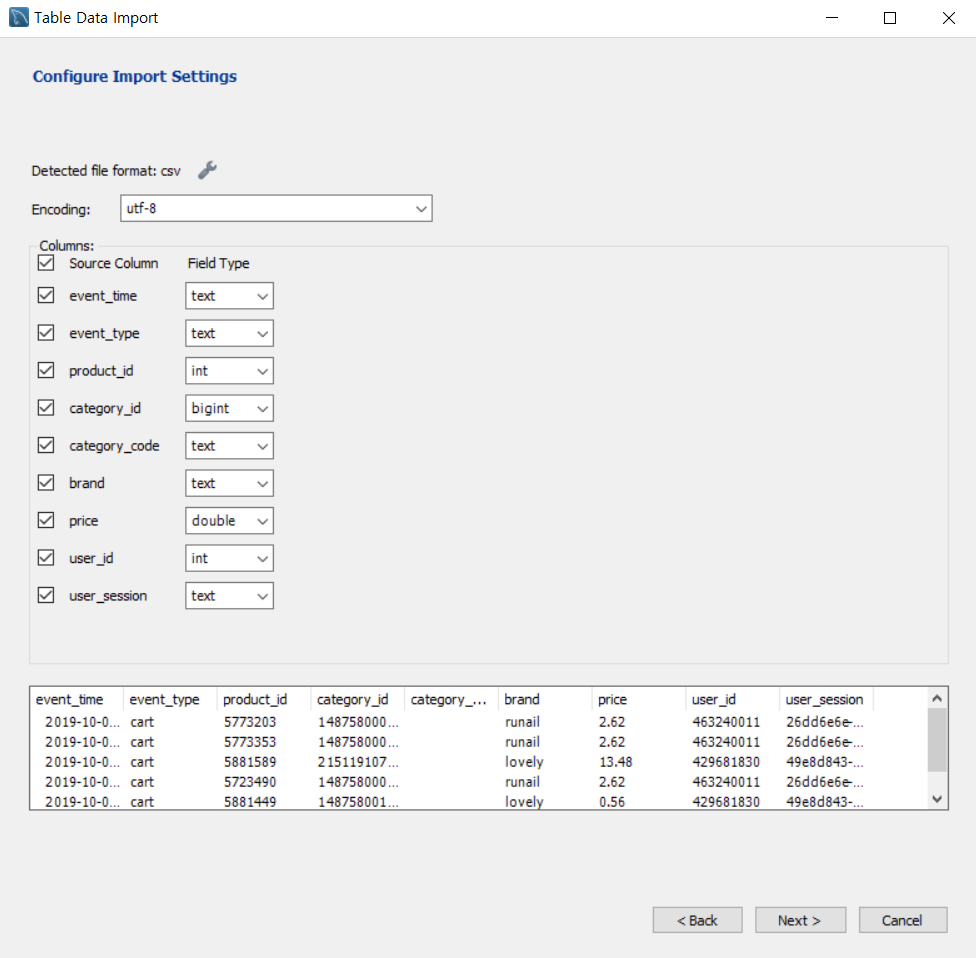Image resolution: width=976 pixels, height=958 pixels.
Task: Click the user_session preview column header
Action: click(827, 699)
